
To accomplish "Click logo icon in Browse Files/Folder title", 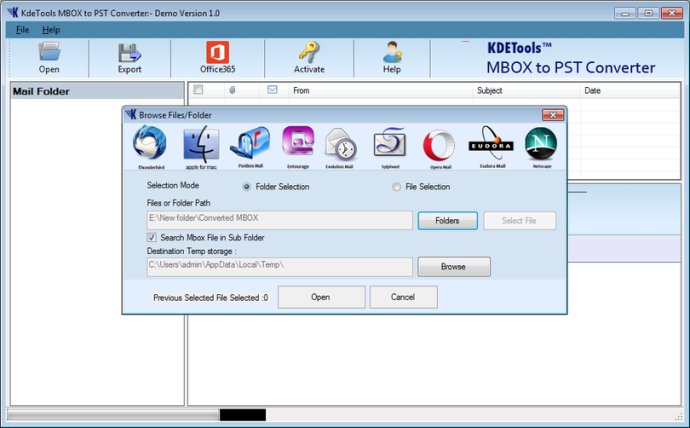I will (x=131, y=114).
